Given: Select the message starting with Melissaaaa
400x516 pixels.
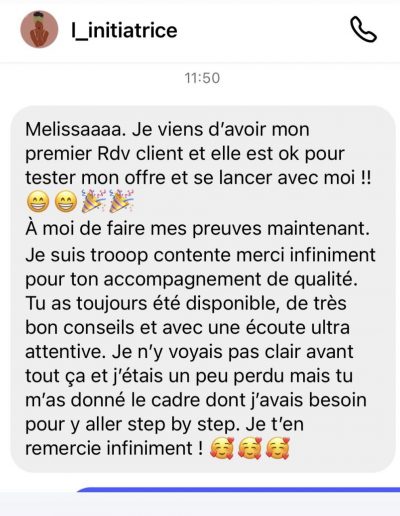Looking at the screenshot, I should tap(203, 289).
